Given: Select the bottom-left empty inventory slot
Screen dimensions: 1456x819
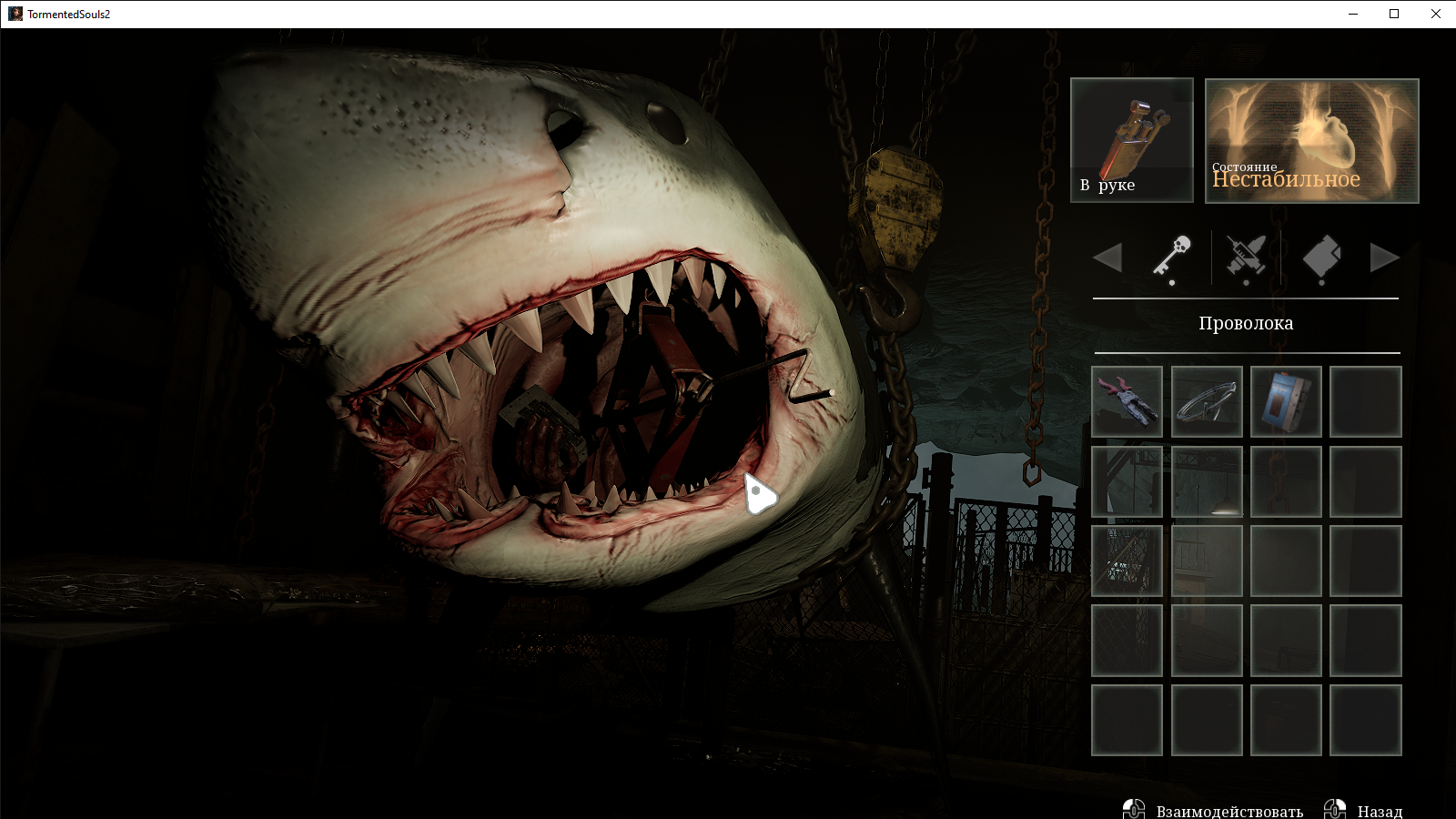Looking at the screenshot, I should pyautogui.click(x=1127, y=720).
